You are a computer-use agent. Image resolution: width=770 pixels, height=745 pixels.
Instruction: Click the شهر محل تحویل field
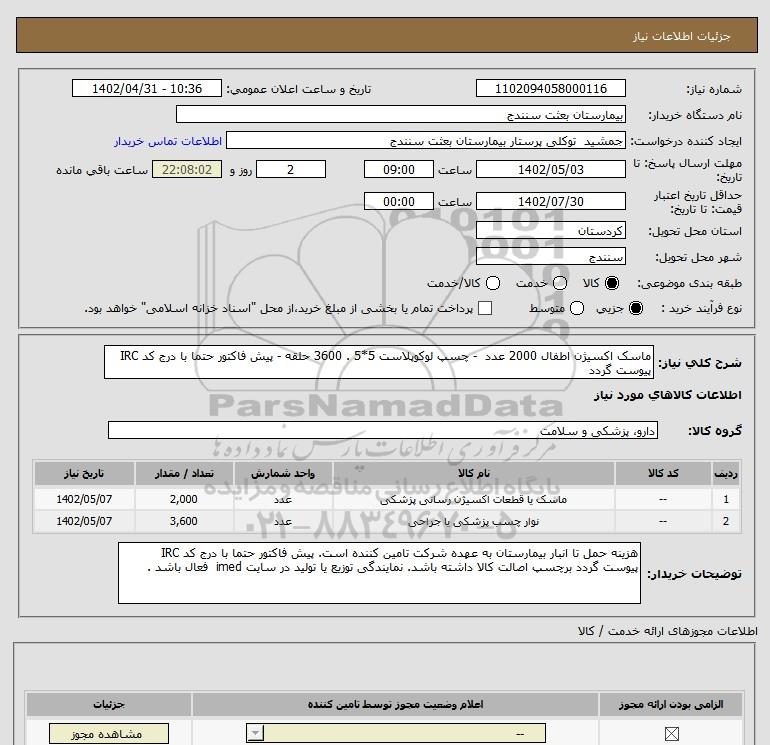pyautogui.click(x=551, y=256)
